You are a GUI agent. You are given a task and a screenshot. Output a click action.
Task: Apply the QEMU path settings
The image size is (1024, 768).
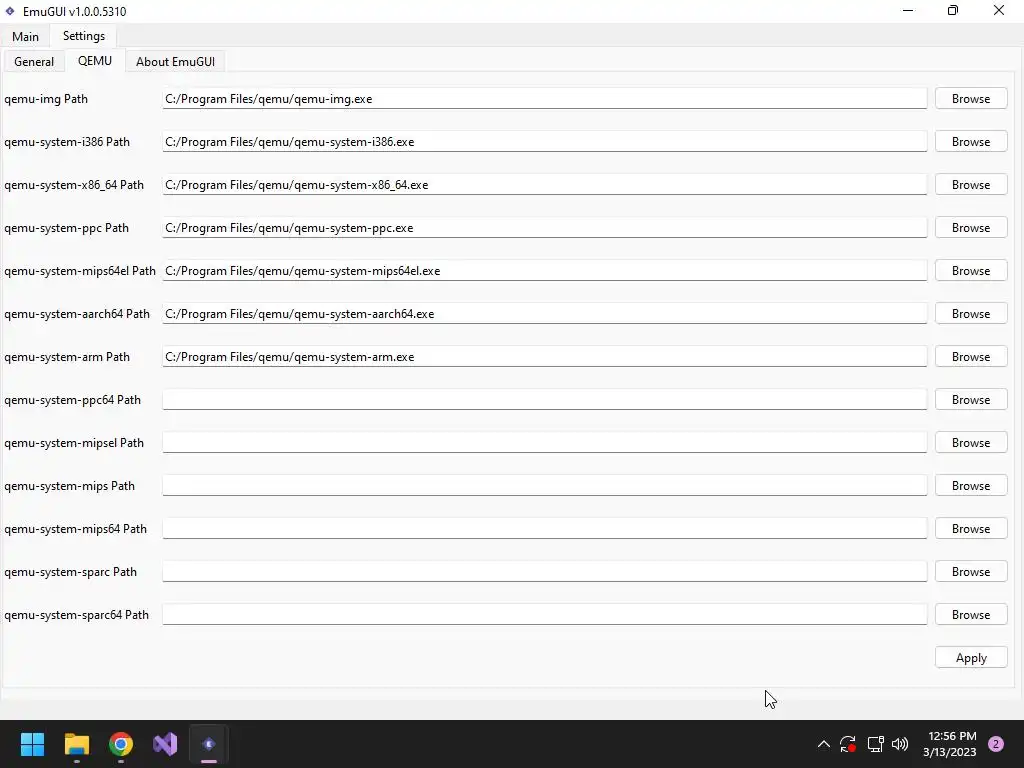[970, 658]
